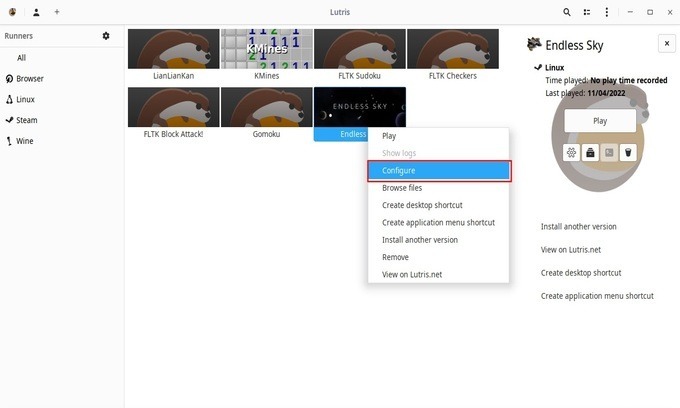This screenshot has height=408, width=680.
Task: Click the Linux runner label in side panel
Action: [x=554, y=68]
